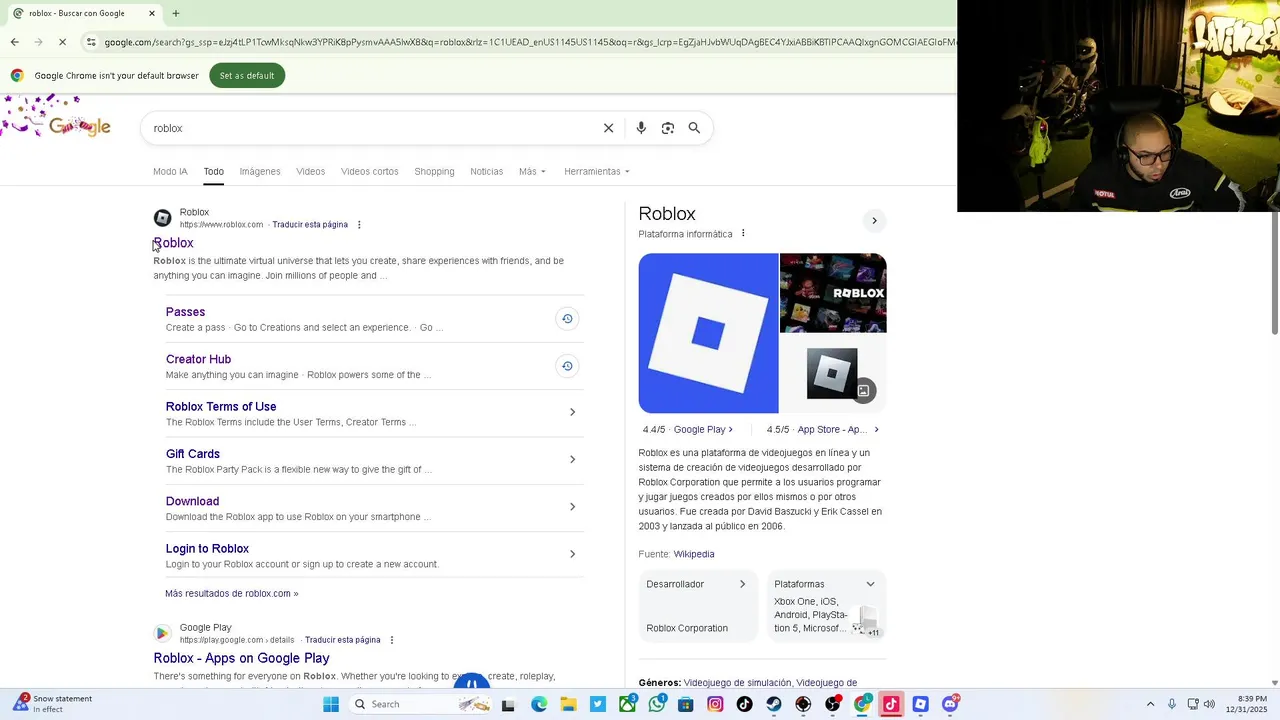The width and height of the screenshot is (1280, 720).
Task: Open 'Roblox - Apps on Google Play' result
Action: coord(241,658)
